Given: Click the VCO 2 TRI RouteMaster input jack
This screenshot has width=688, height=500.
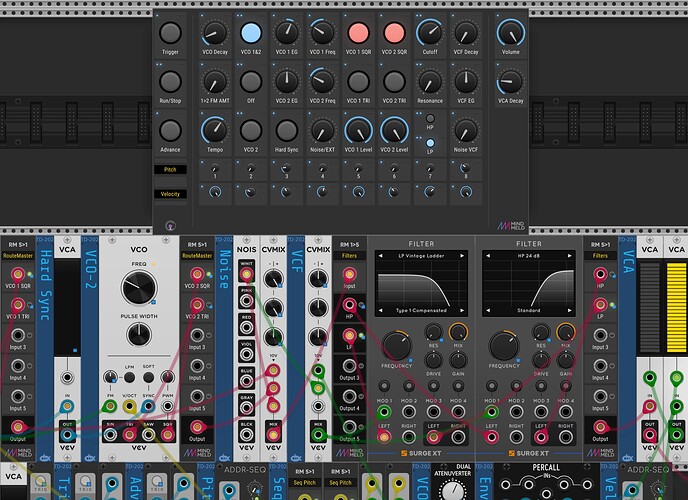Looking at the screenshot, I should coord(197,305).
